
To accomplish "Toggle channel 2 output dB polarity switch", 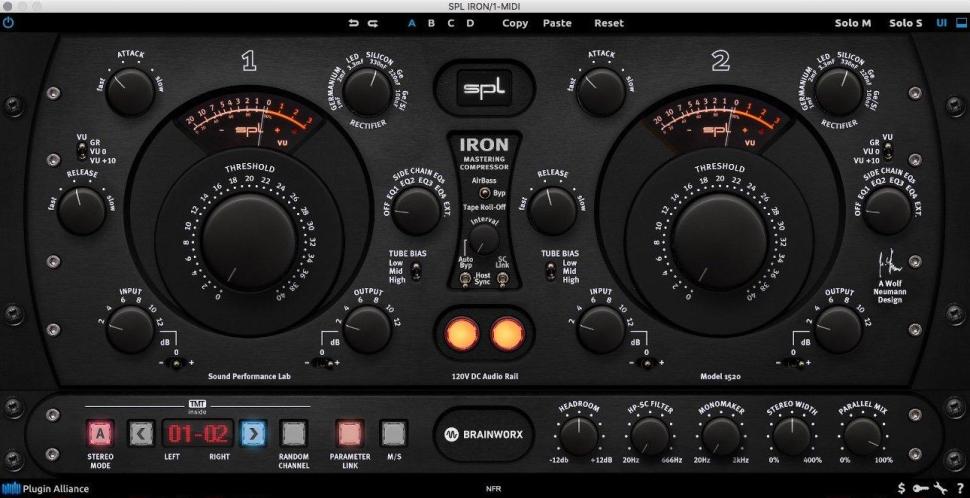I will pyautogui.click(x=794, y=363).
